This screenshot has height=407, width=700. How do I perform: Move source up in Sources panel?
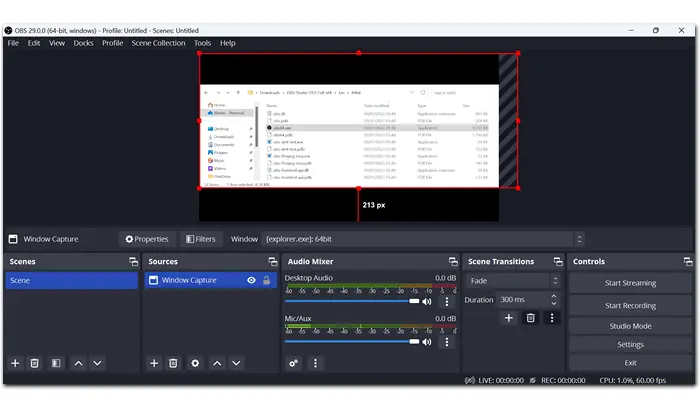217,363
